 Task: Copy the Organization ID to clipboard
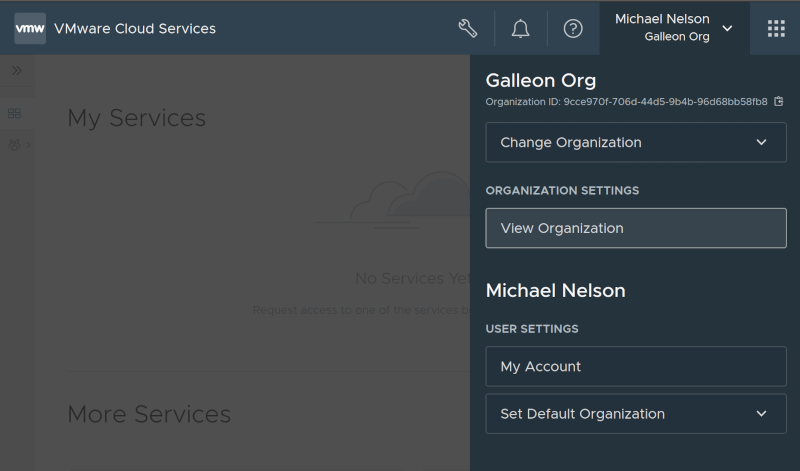pyautogui.click(x=779, y=102)
